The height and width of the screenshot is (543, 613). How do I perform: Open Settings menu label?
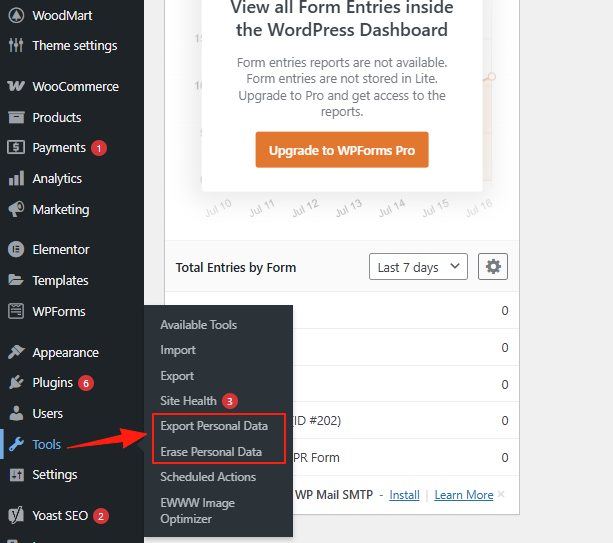point(55,475)
